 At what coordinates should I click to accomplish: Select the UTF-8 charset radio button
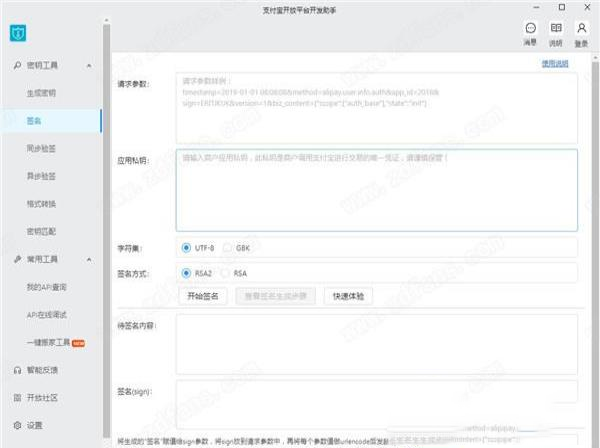point(186,248)
